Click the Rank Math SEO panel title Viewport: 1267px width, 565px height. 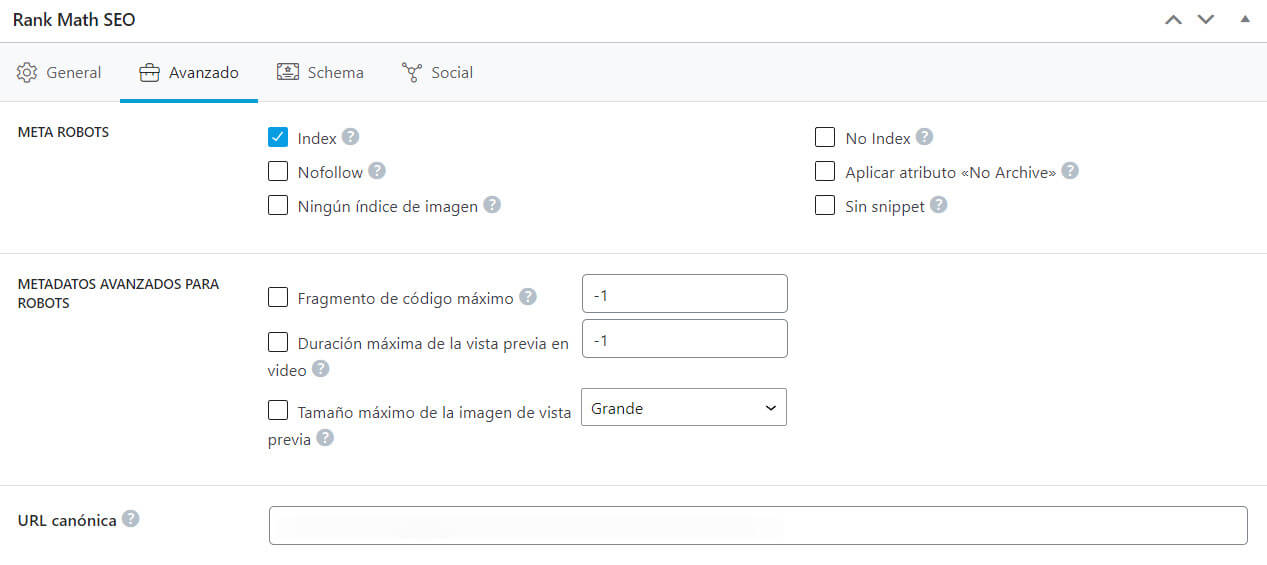click(74, 20)
